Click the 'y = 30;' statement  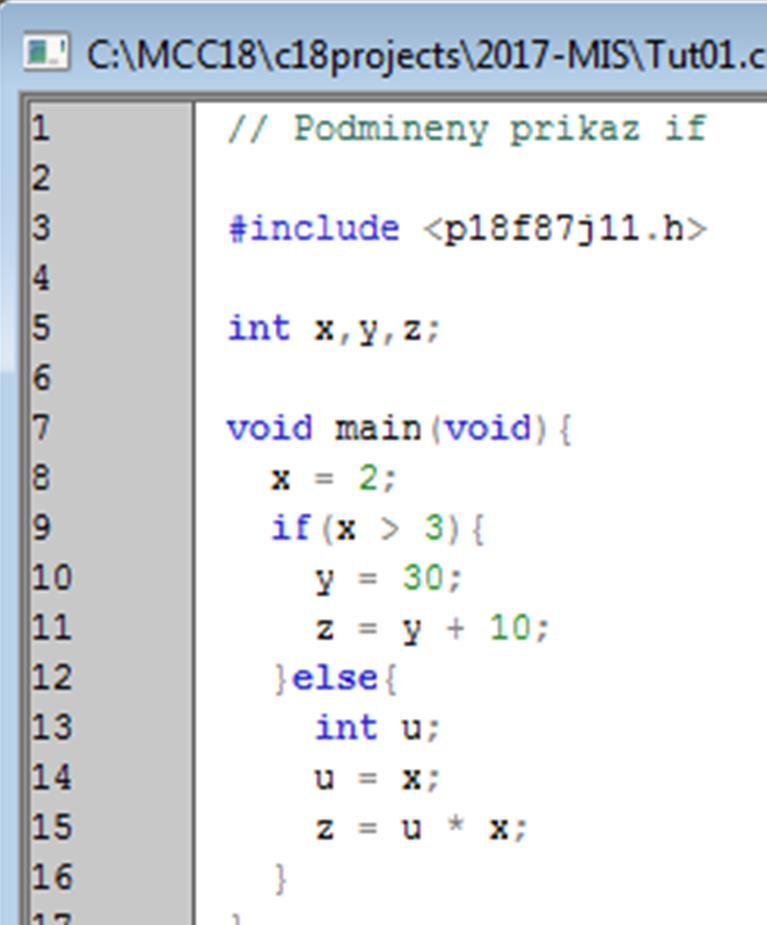(388, 578)
